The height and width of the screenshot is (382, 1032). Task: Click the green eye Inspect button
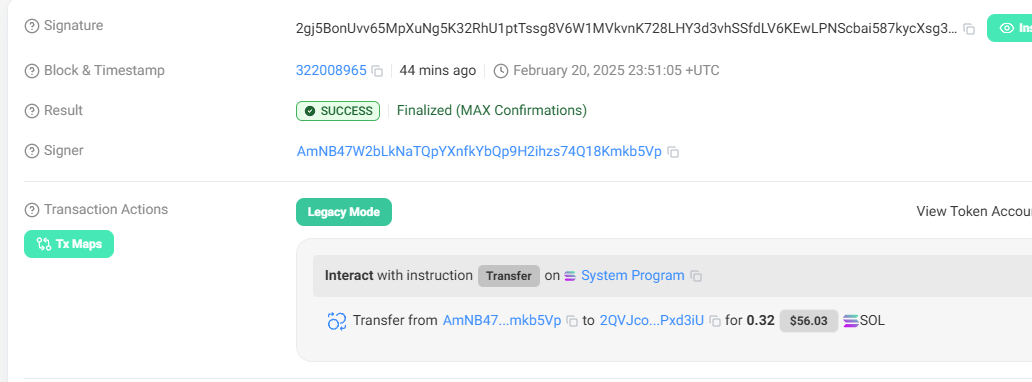[x=1009, y=28]
